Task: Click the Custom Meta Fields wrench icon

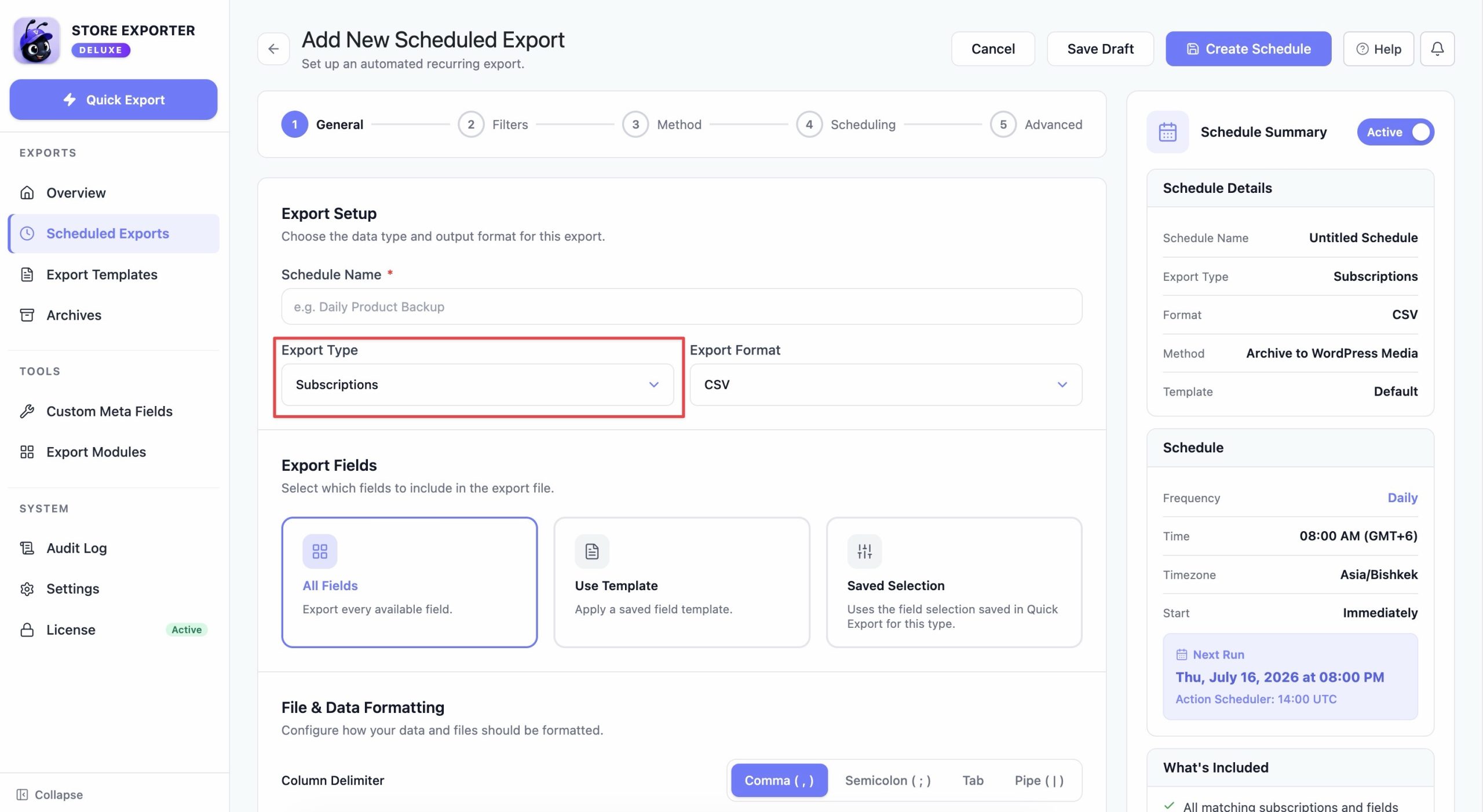Action: click(x=27, y=411)
